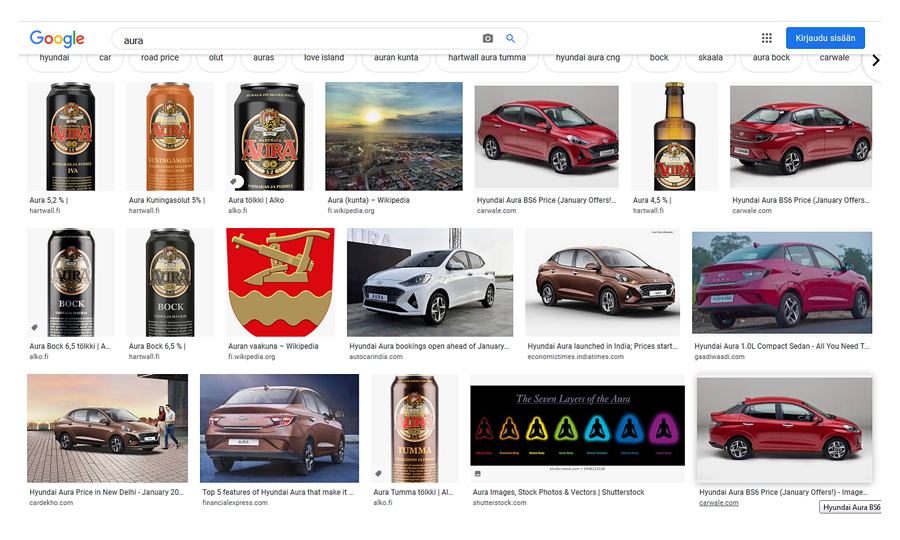Visit the gaadiwaadi.com source link

pyautogui.click(x=719, y=356)
